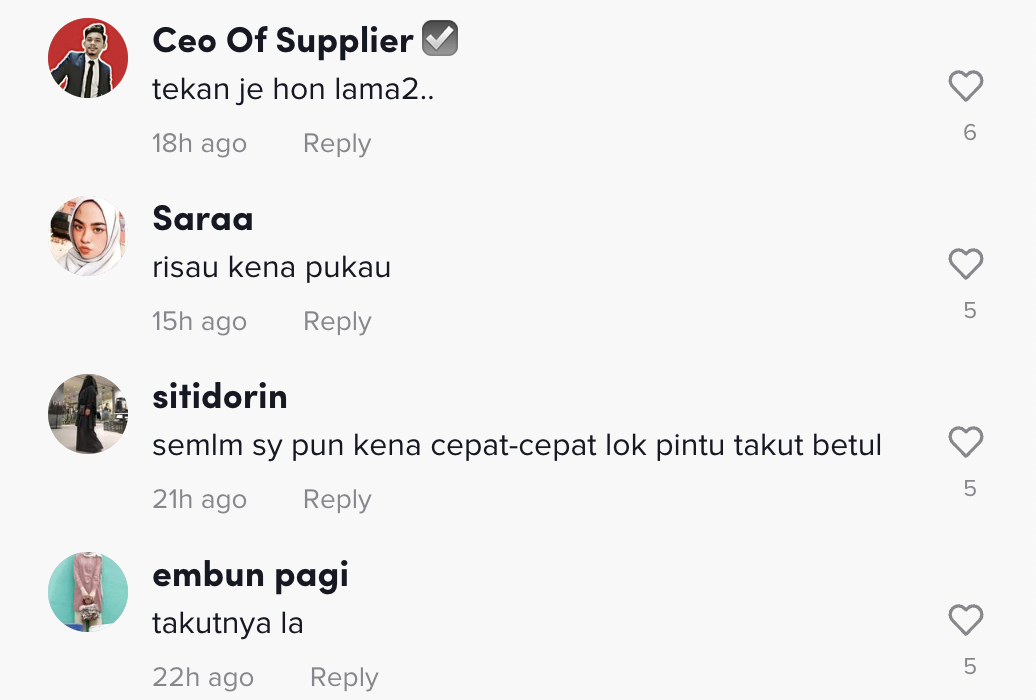Visit Saraa's profile via username
1036x700 pixels.
pos(202,219)
